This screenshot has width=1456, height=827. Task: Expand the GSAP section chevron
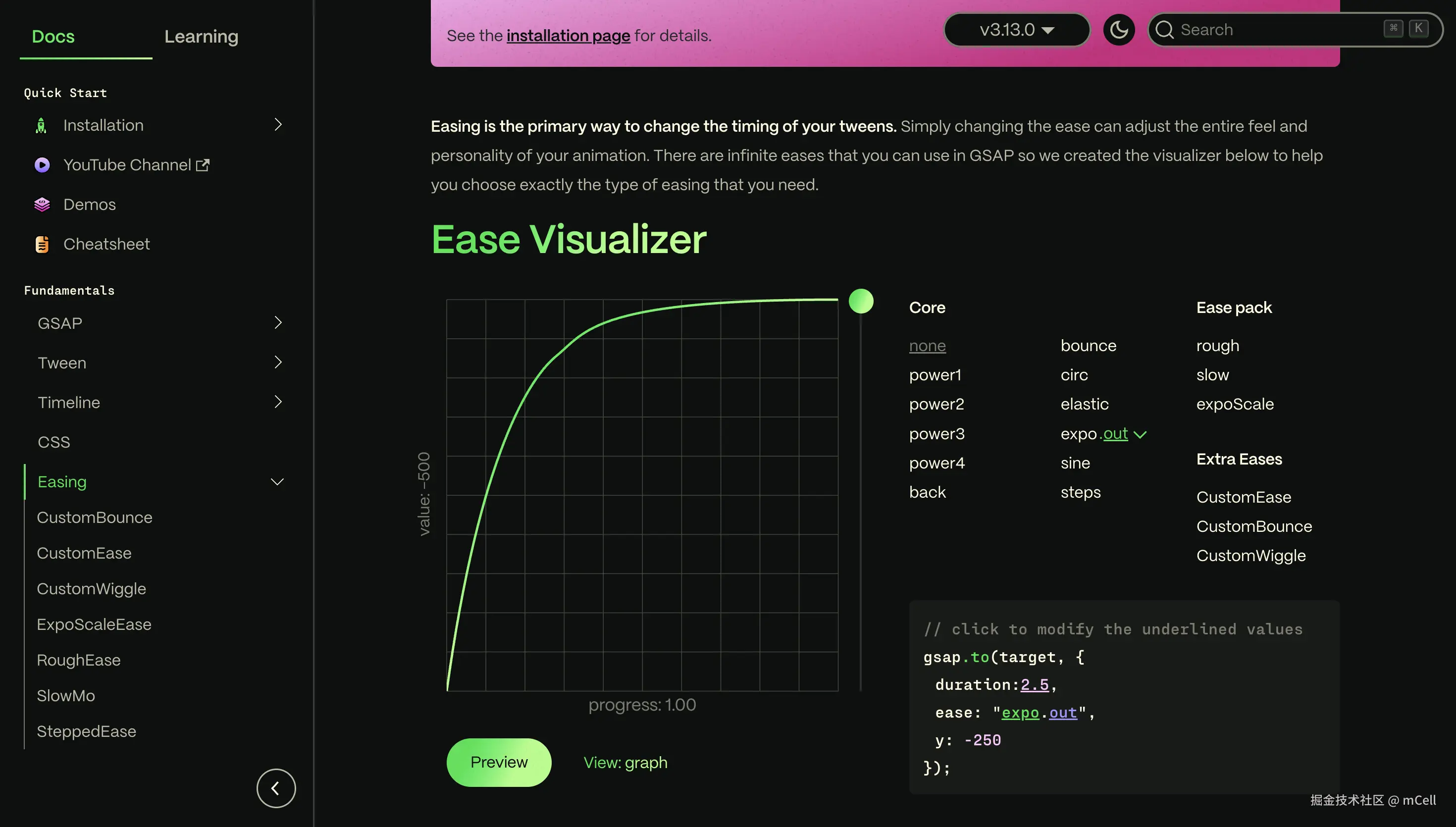(x=278, y=322)
